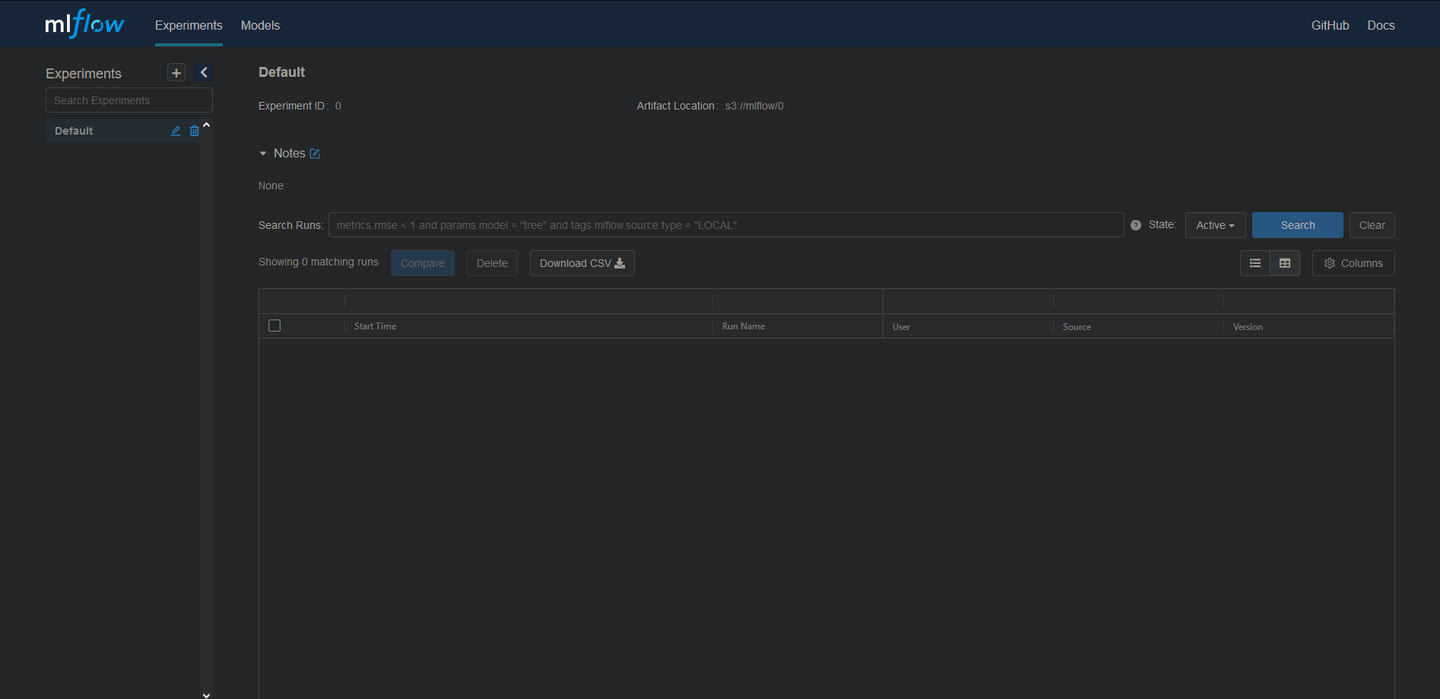This screenshot has height=699, width=1440.
Task: Open search syntax help with the question mark icon
Action: point(1135,225)
